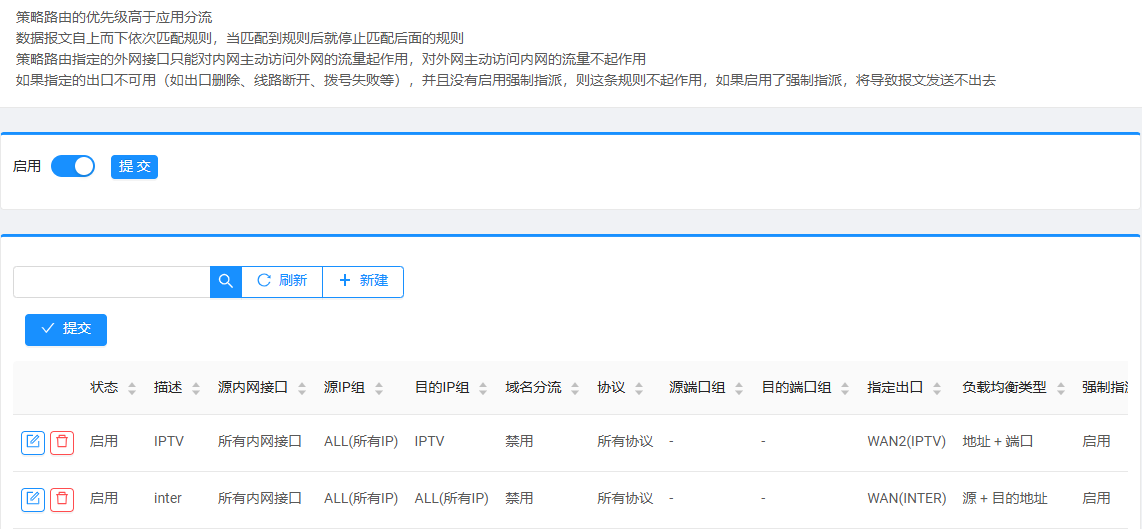
Task: Click 所有协议 cell in the inter row
Action: 625,498
